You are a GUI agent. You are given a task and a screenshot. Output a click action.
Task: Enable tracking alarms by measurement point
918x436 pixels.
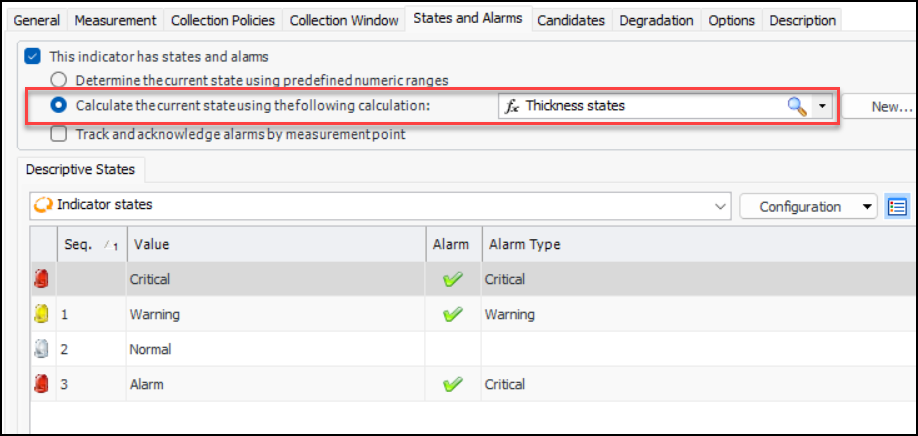(x=59, y=134)
